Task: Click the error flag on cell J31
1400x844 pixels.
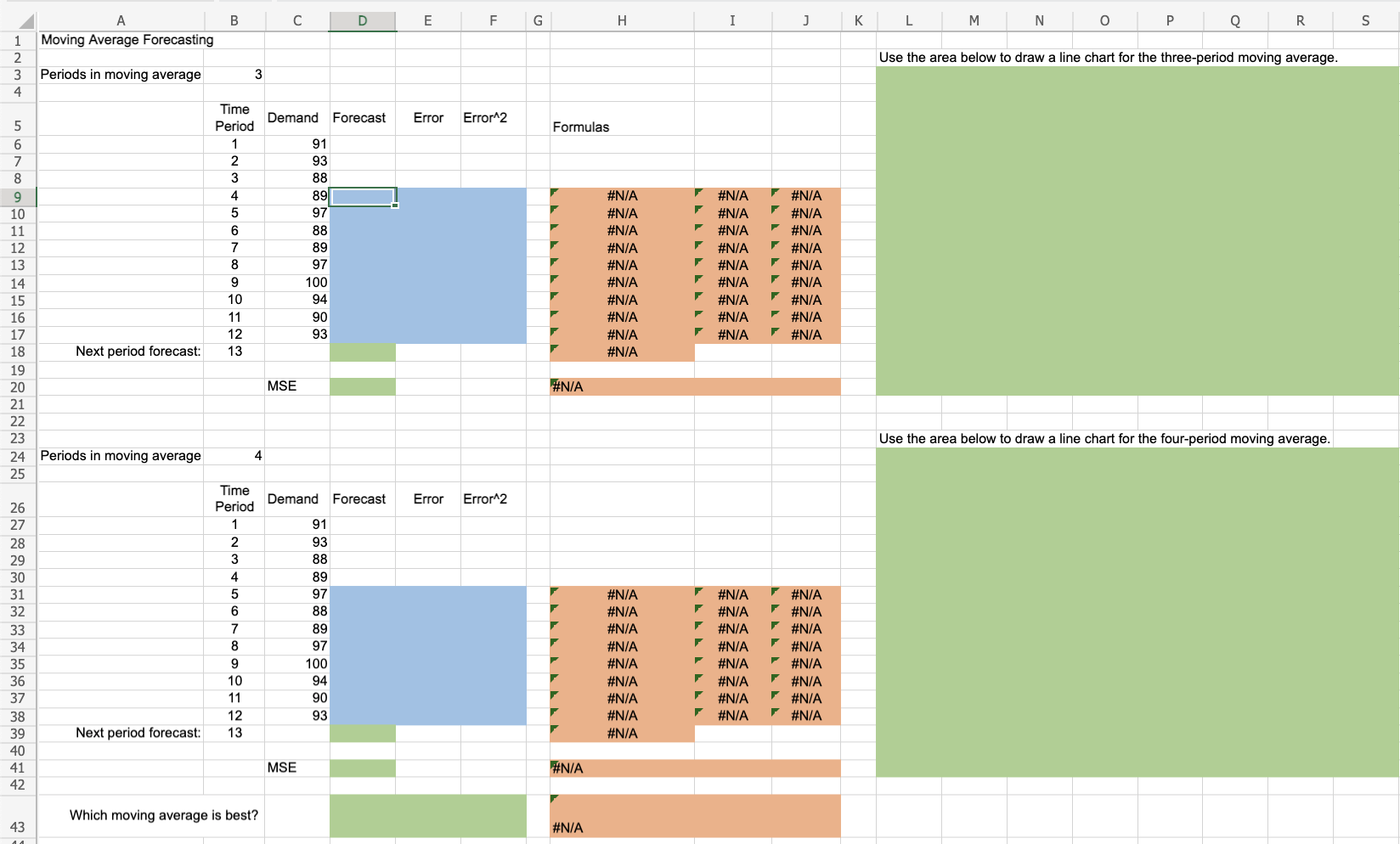Action: 774,589
